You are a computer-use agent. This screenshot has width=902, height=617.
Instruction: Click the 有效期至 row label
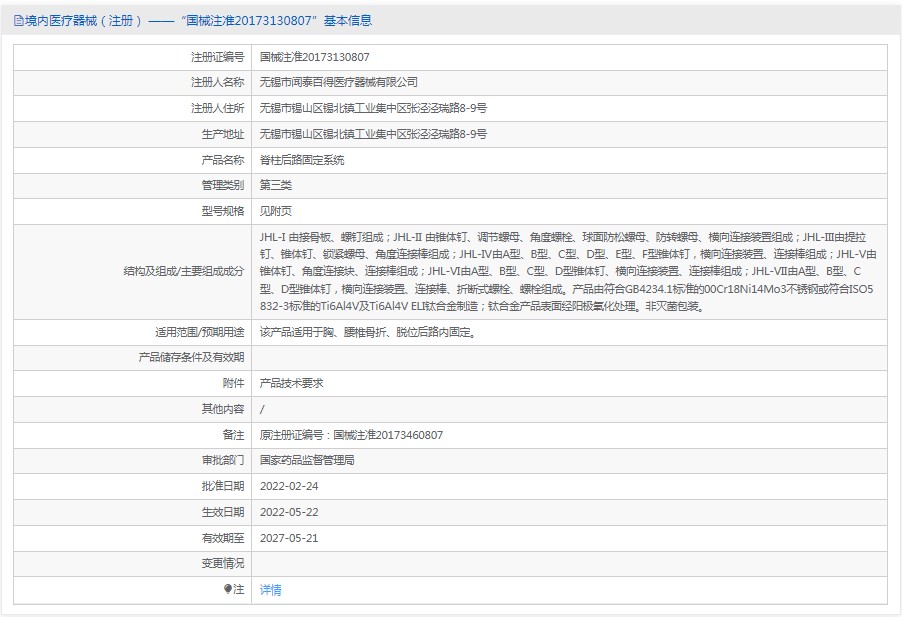pos(223,538)
